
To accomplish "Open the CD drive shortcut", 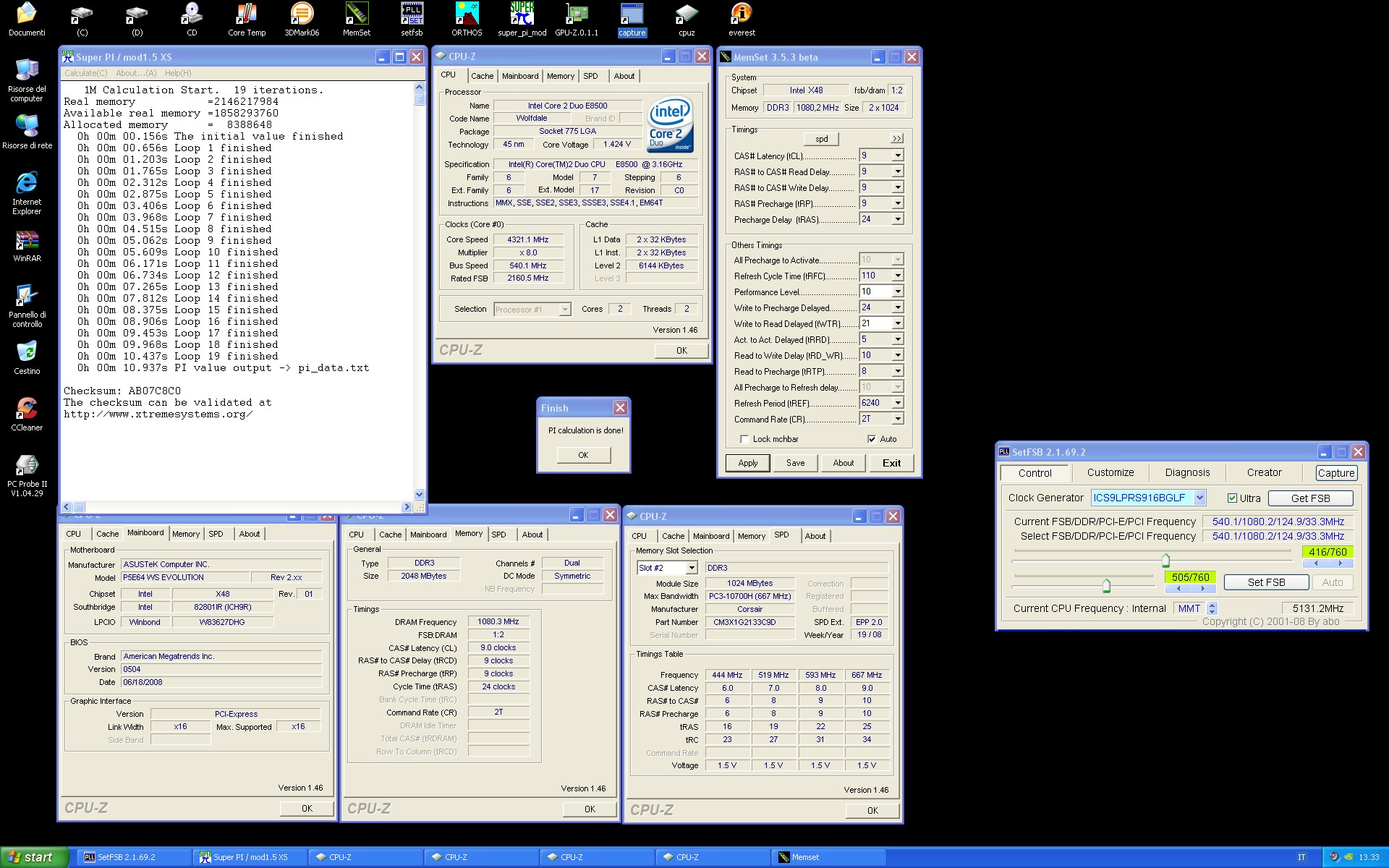I will click(192, 20).
